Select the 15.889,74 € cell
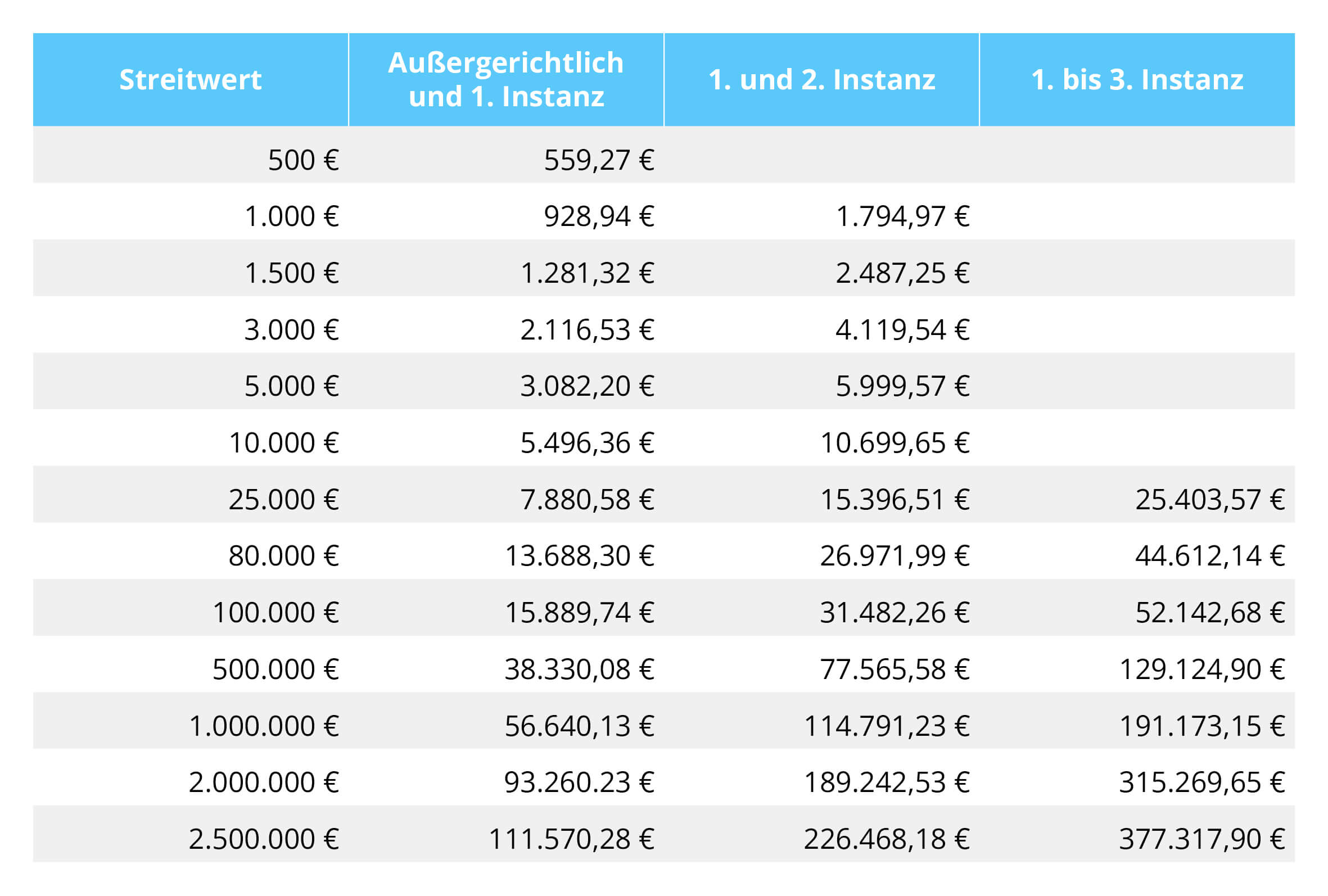 tap(580, 613)
